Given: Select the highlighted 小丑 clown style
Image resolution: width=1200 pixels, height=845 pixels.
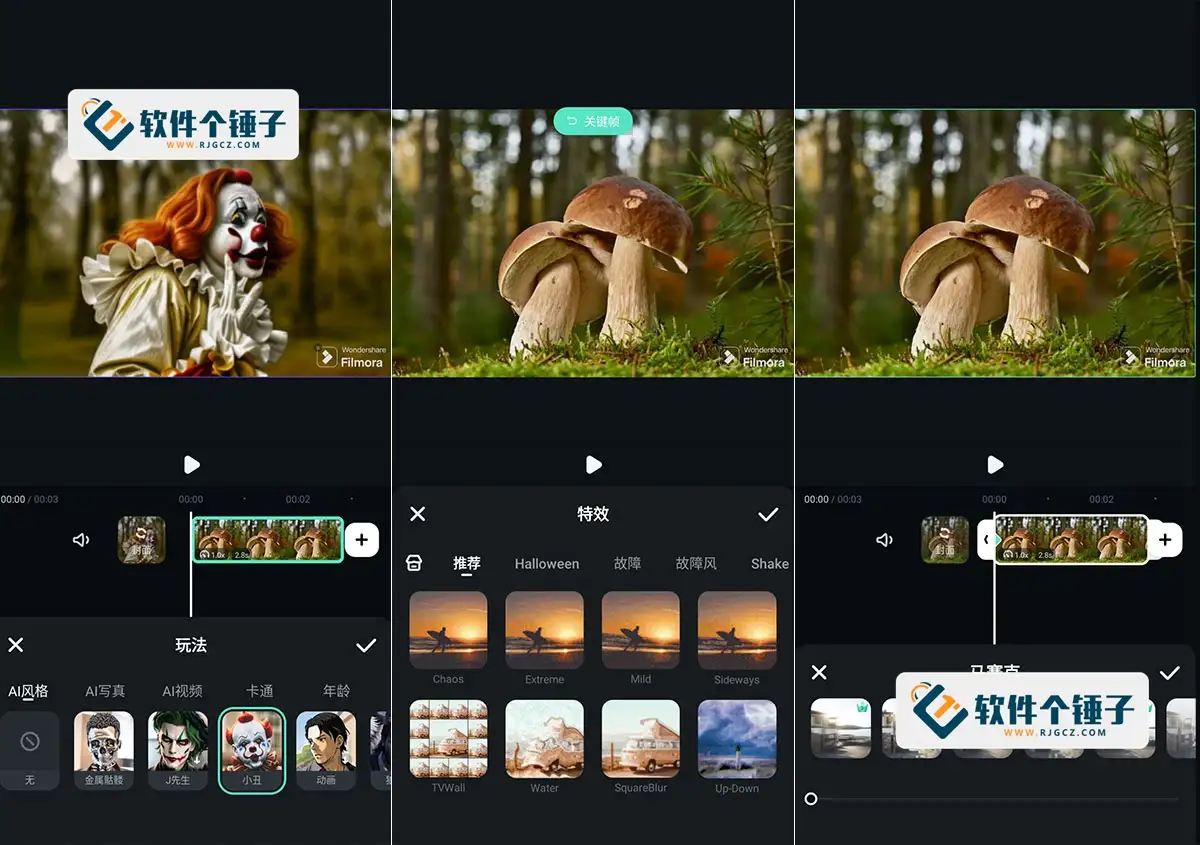Looking at the screenshot, I should click(251, 750).
